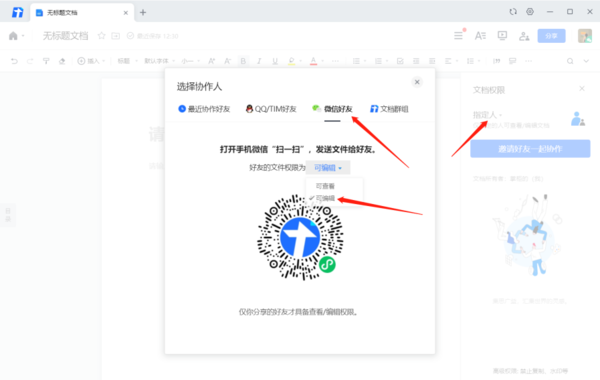Undo the last action
This screenshot has width=600, height=380.
coord(14,61)
